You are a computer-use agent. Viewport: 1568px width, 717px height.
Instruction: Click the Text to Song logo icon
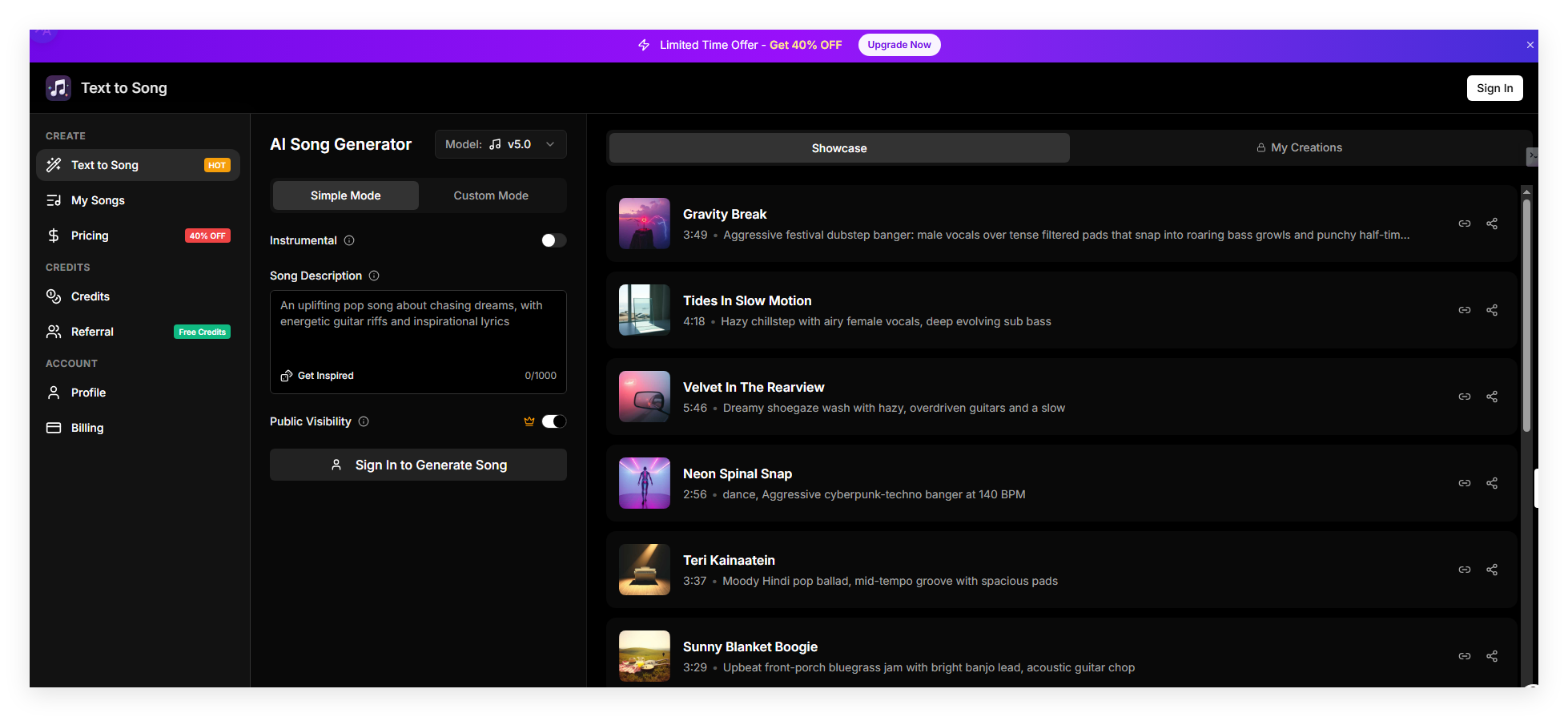pyautogui.click(x=58, y=88)
